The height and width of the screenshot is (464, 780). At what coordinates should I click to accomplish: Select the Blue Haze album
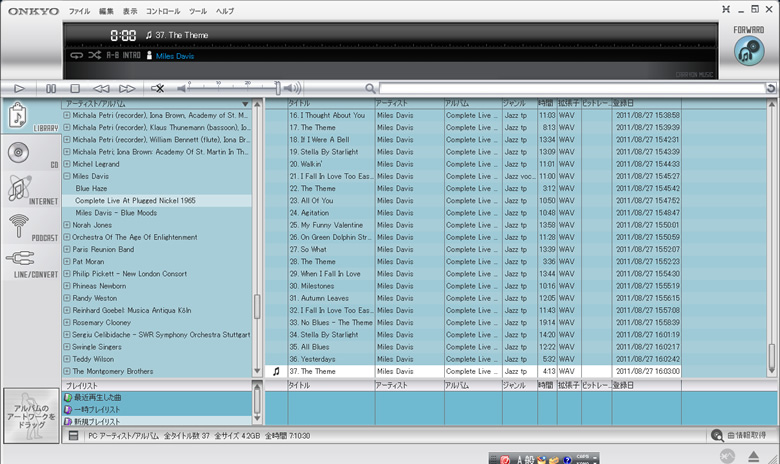click(x=91, y=188)
